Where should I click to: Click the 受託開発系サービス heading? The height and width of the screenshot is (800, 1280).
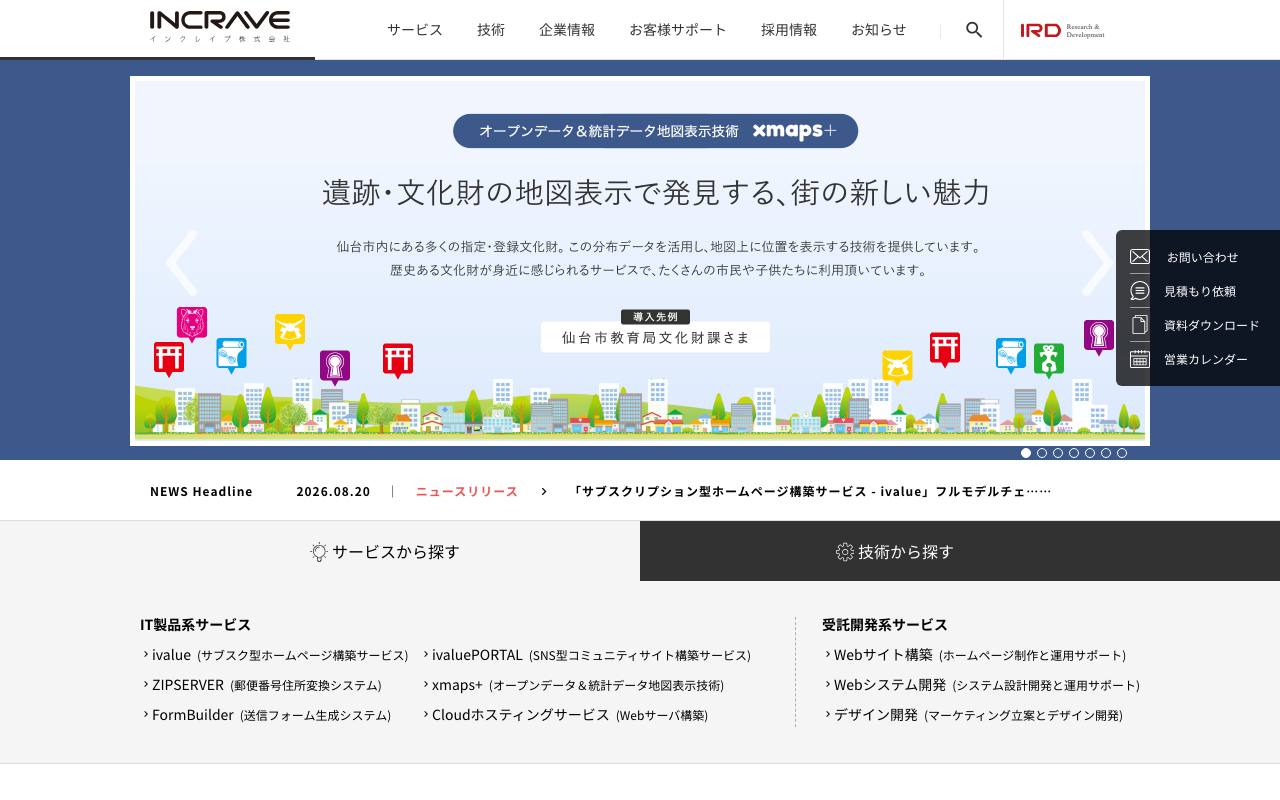[885, 625]
